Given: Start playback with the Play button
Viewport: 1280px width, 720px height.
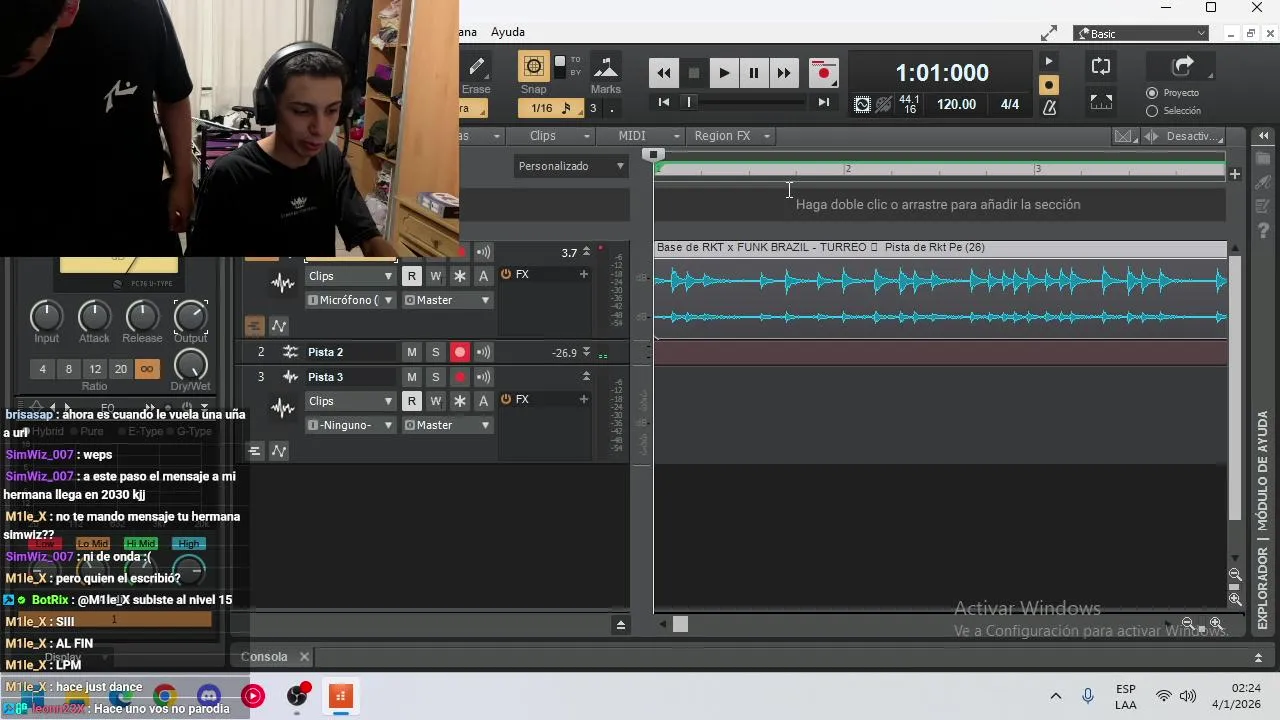Looking at the screenshot, I should (x=724, y=73).
